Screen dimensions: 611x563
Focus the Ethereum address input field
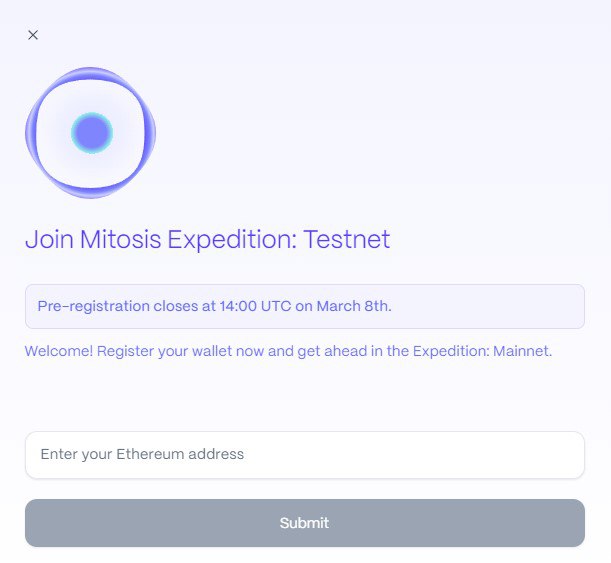(305, 455)
